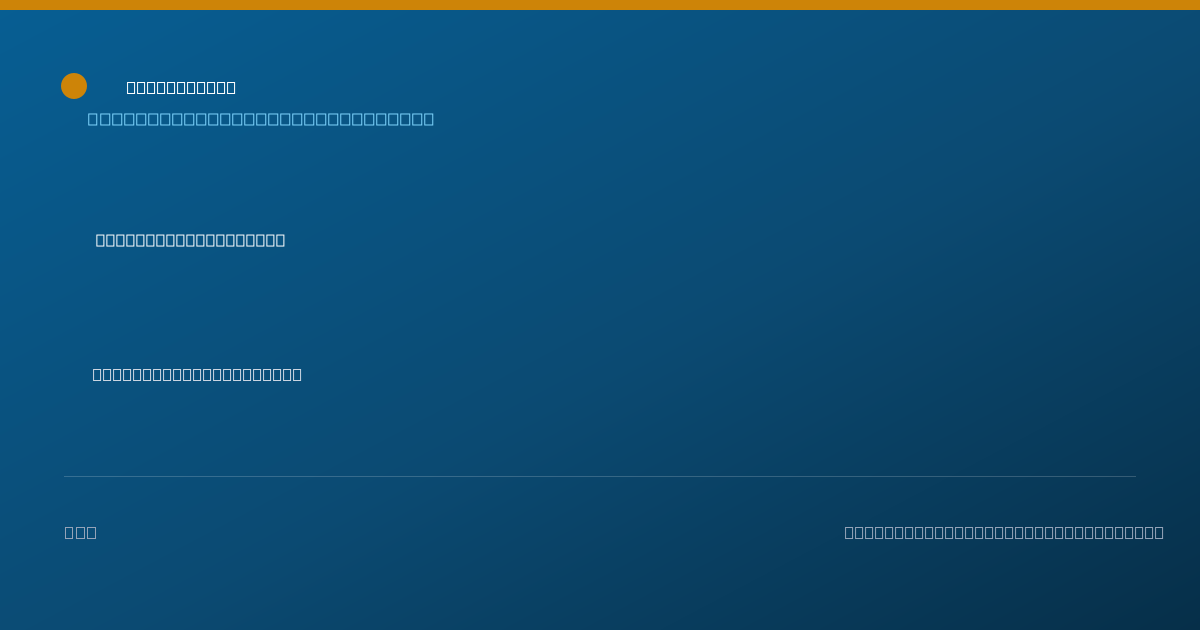
Task: Click the short footer text at bottom left
Action: pyautogui.click(x=81, y=533)
